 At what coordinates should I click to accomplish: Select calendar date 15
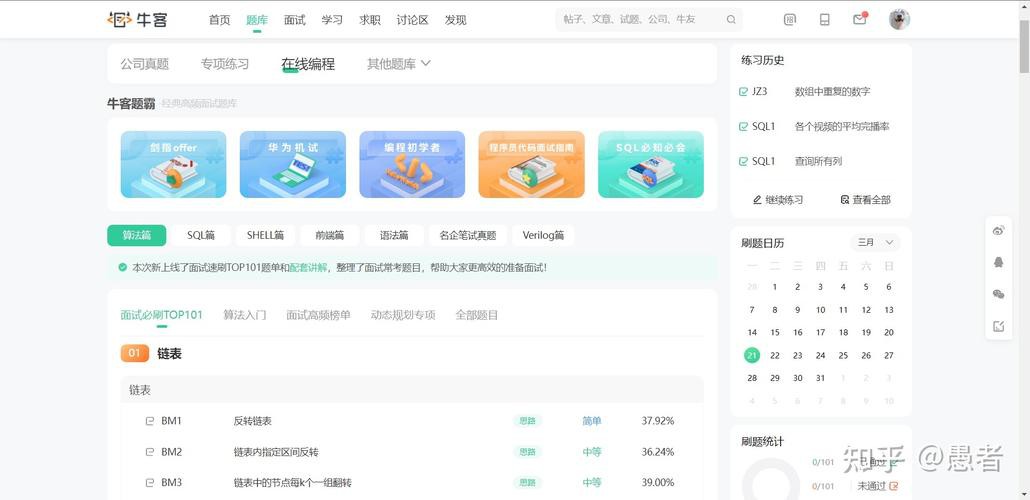pos(775,332)
